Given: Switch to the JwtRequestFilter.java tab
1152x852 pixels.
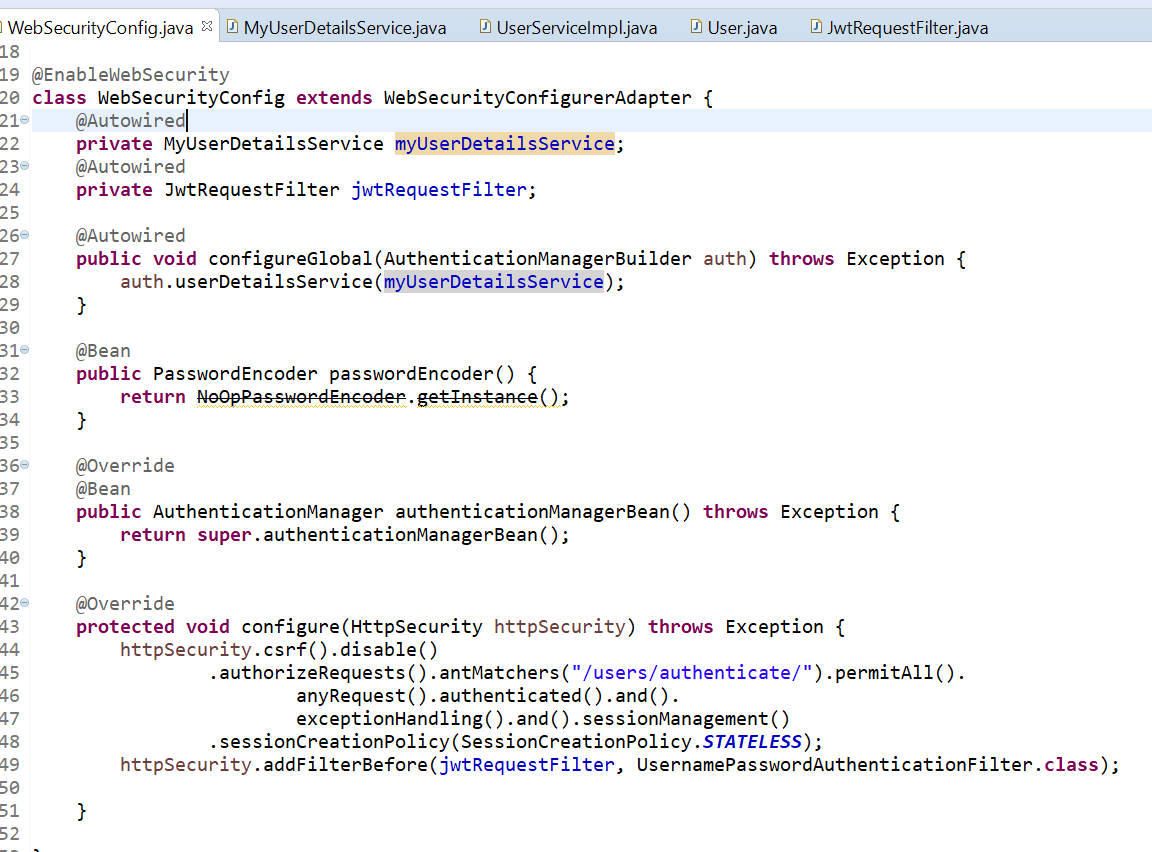Looking at the screenshot, I should click(x=905, y=27).
